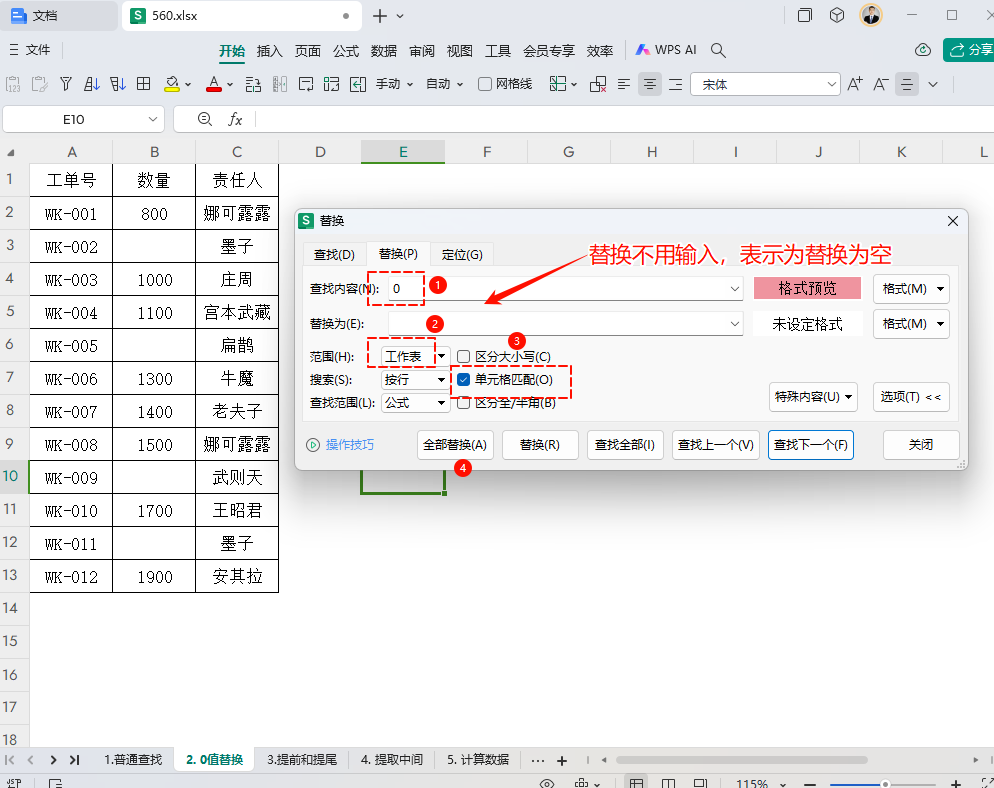Add a new sheet with plus icon
The width and height of the screenshot is (994, 788).
coord(562,760)
